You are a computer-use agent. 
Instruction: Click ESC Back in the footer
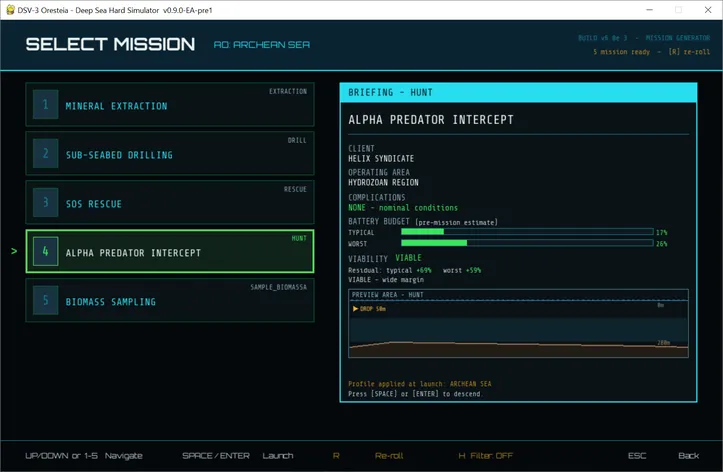pos(664,456)
